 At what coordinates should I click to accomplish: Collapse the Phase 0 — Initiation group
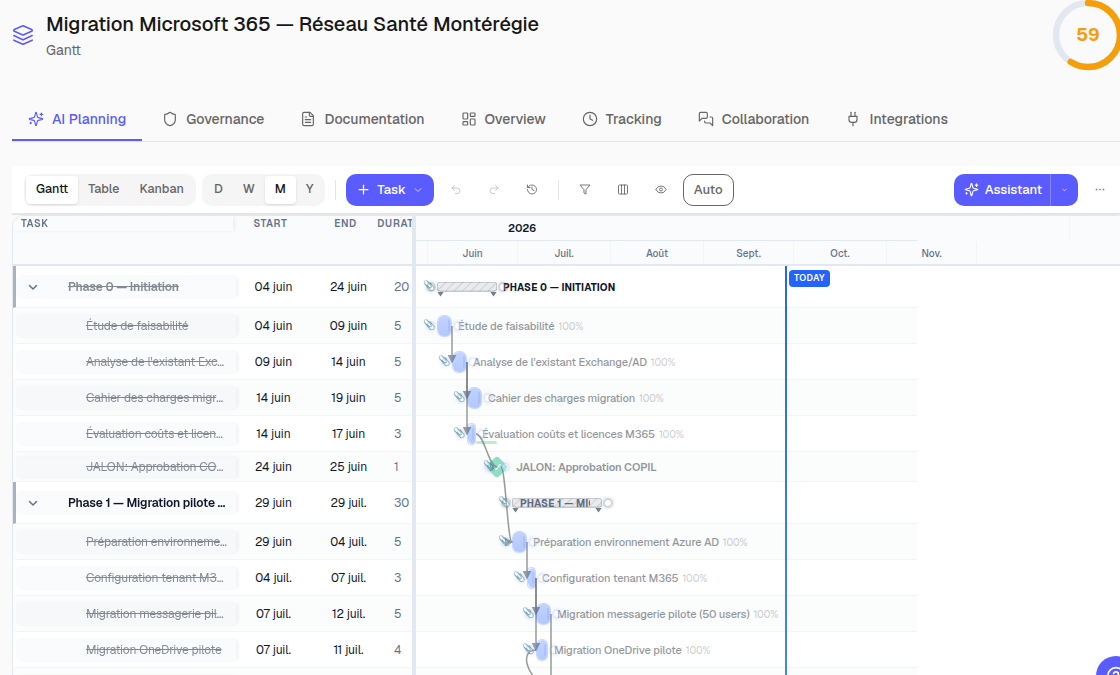33,287
